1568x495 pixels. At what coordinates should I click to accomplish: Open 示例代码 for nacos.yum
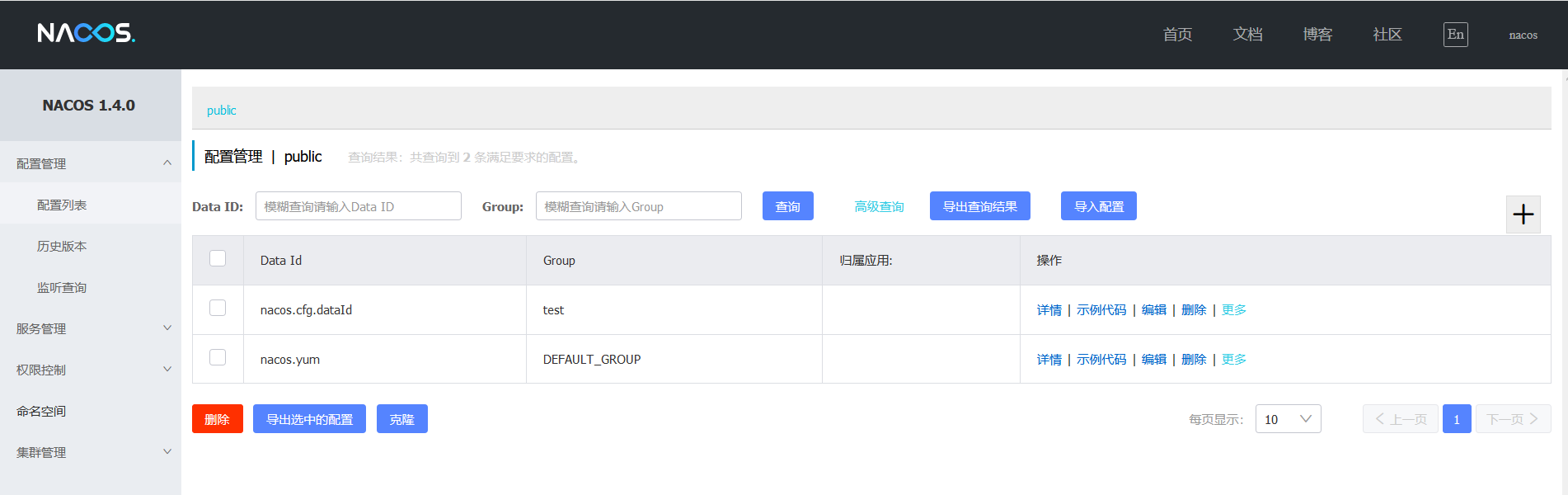1101,360
